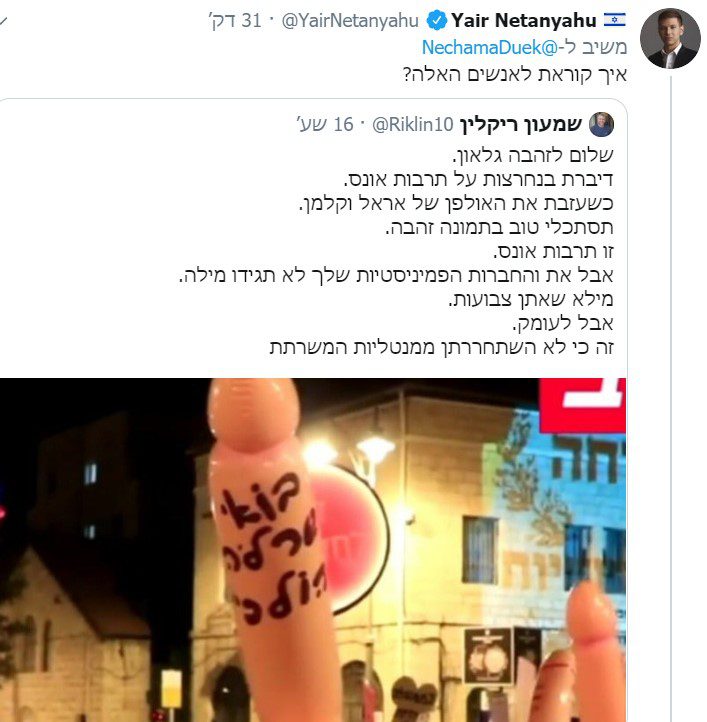Click the blue verified badge icon
The image size is (707, 722).
pos(436,21)
